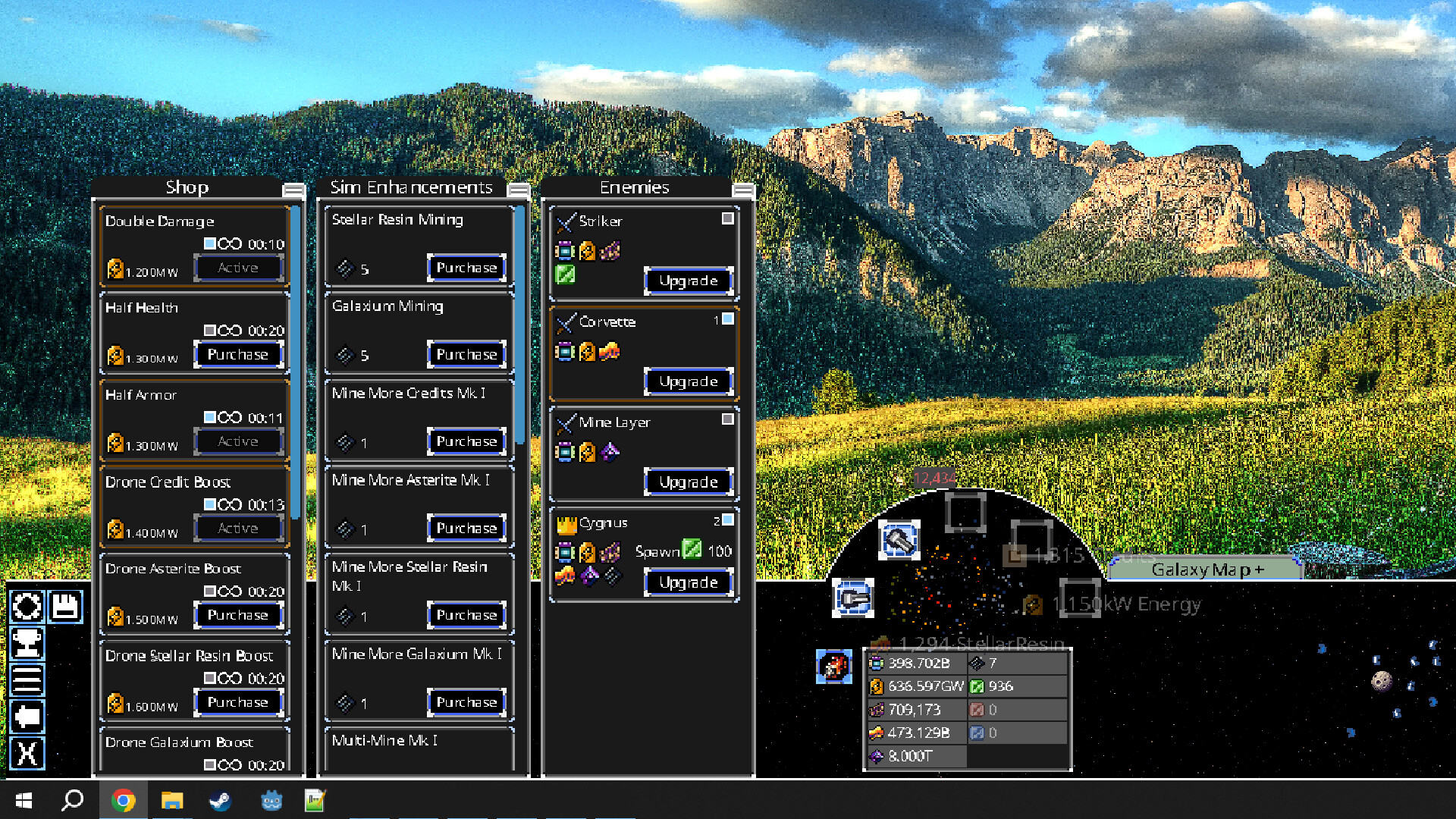
Task: Toggle the Half Health auto-repeat checkbox
Action: click(210, 330)
